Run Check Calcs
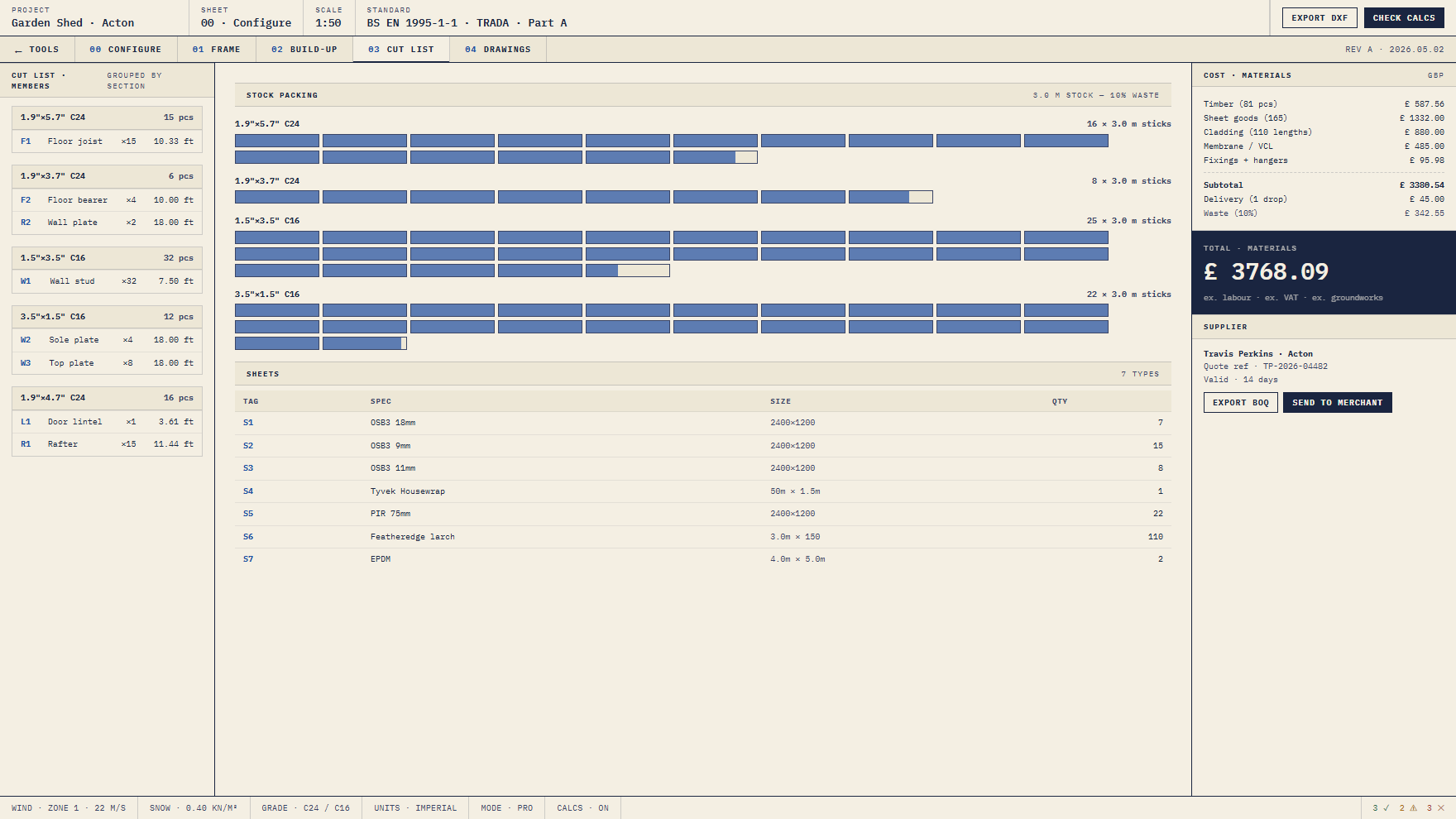The height and width of the screenshot is (819, 1456). click(1404, 17)
